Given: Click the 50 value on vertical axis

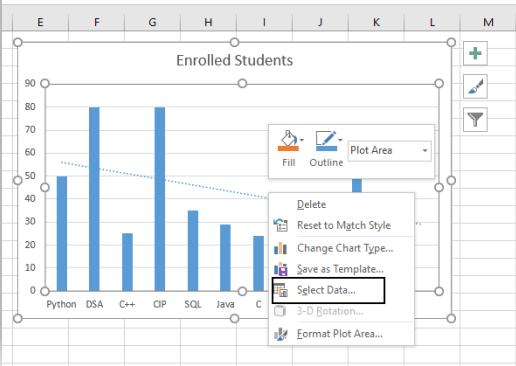Looking at the screenshot, I should [30, 176].
